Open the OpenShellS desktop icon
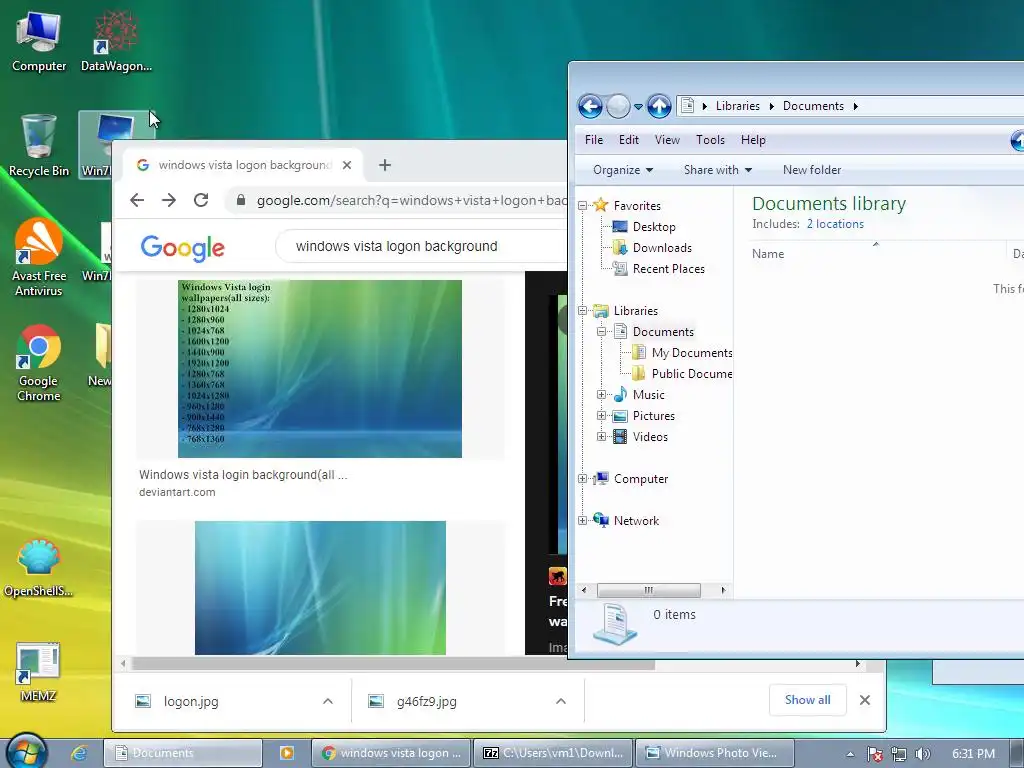1024x768 pixels. point(39,567)
